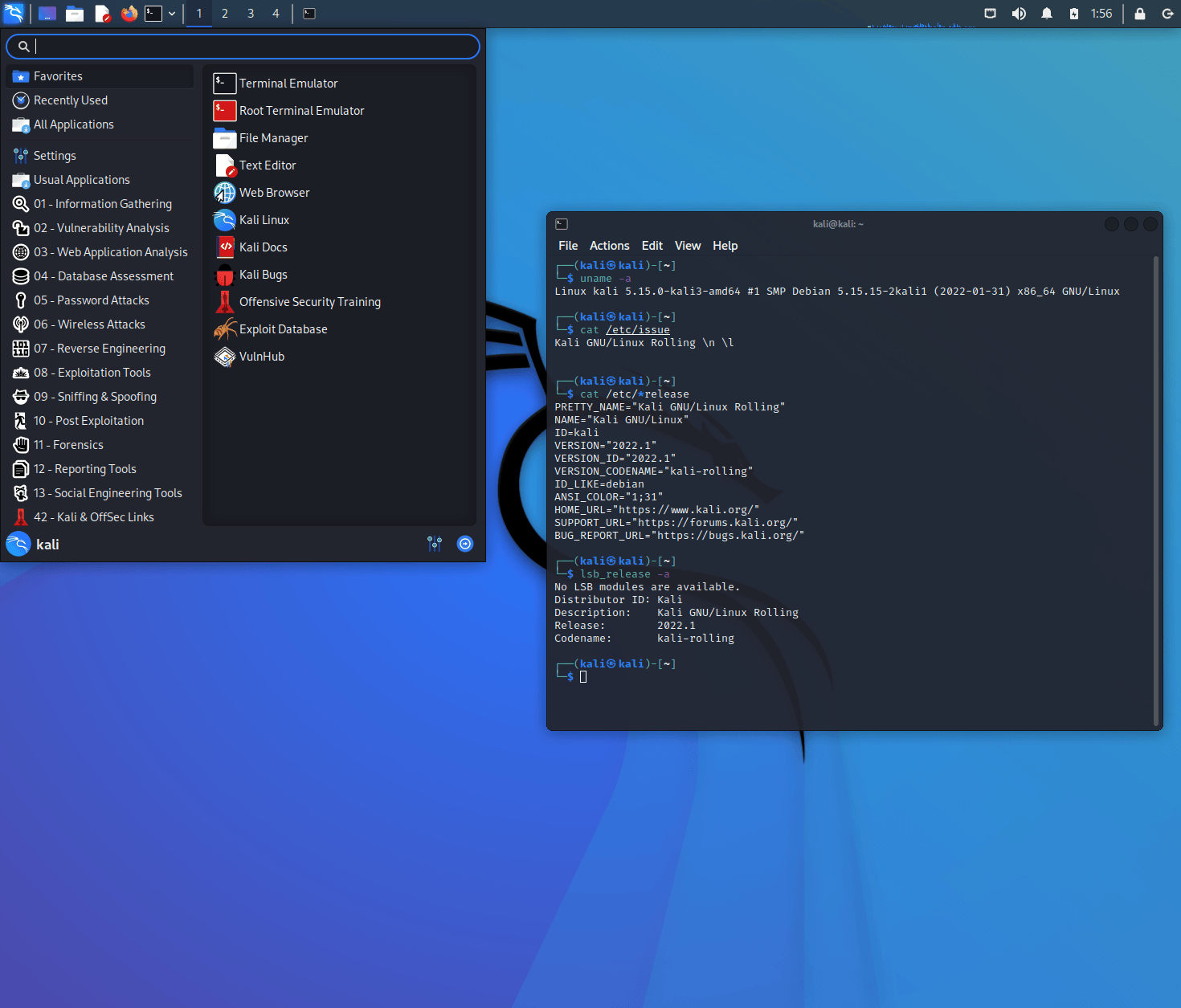
Task: Expand 05 - Password Attacks category
Action: 91,300
